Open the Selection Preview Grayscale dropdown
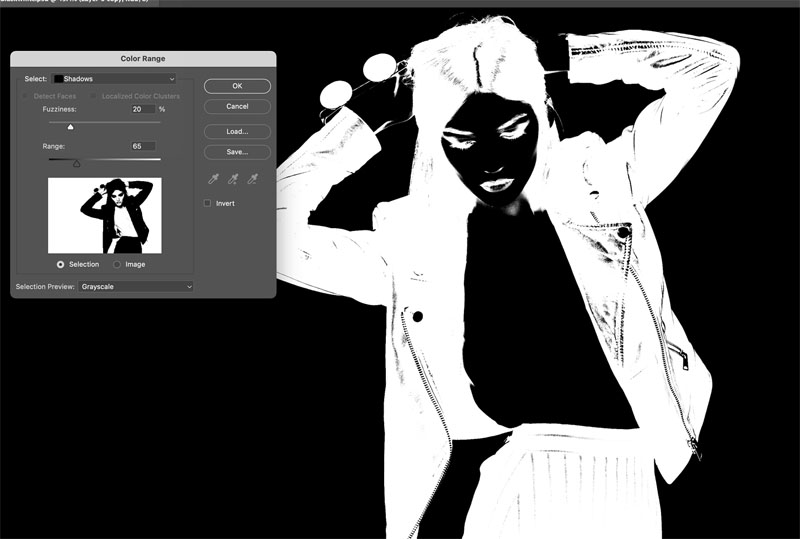 (x=135, y=286)
